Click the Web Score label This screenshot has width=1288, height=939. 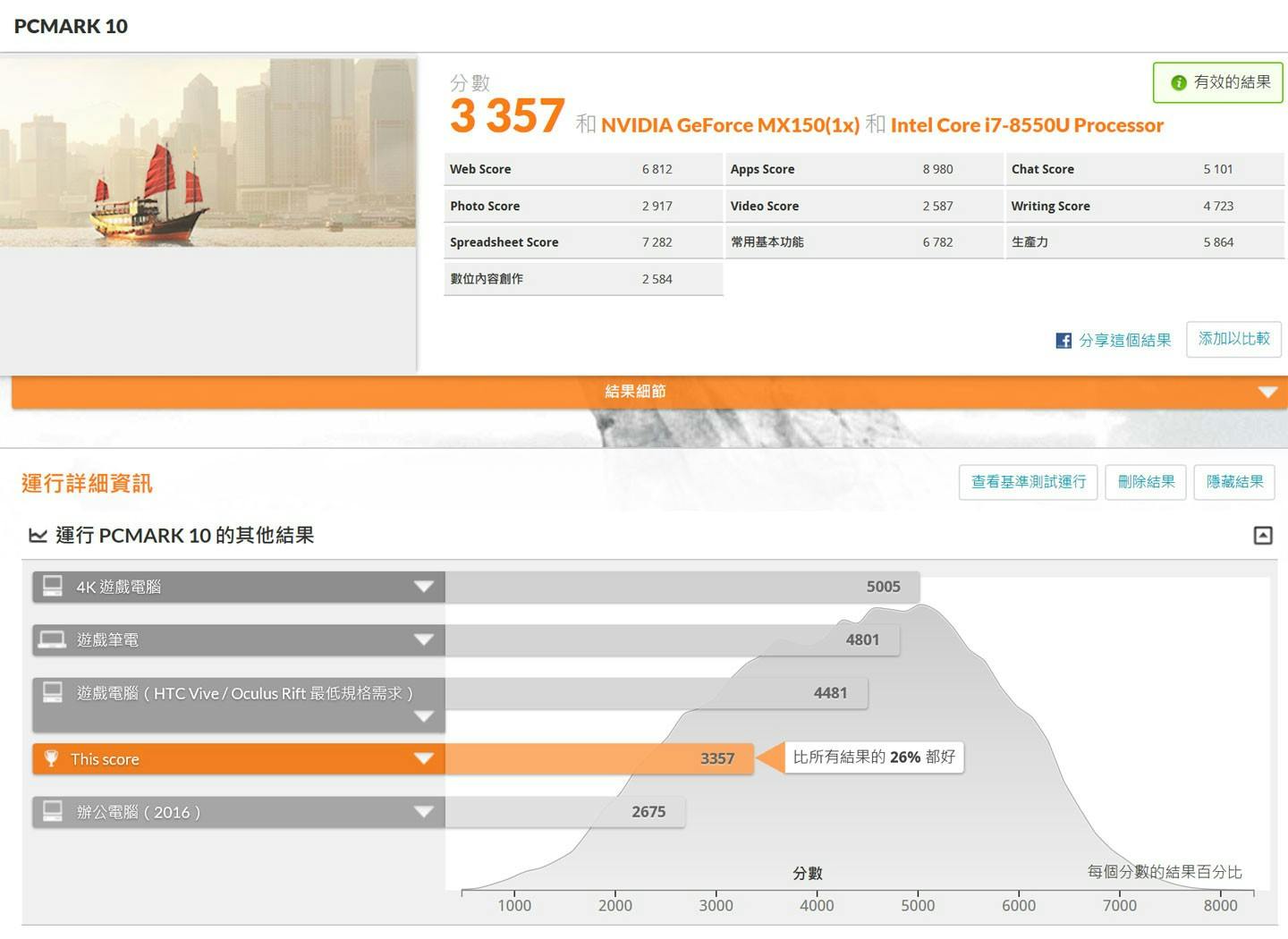pyautogui.click(x=480, y=169)
